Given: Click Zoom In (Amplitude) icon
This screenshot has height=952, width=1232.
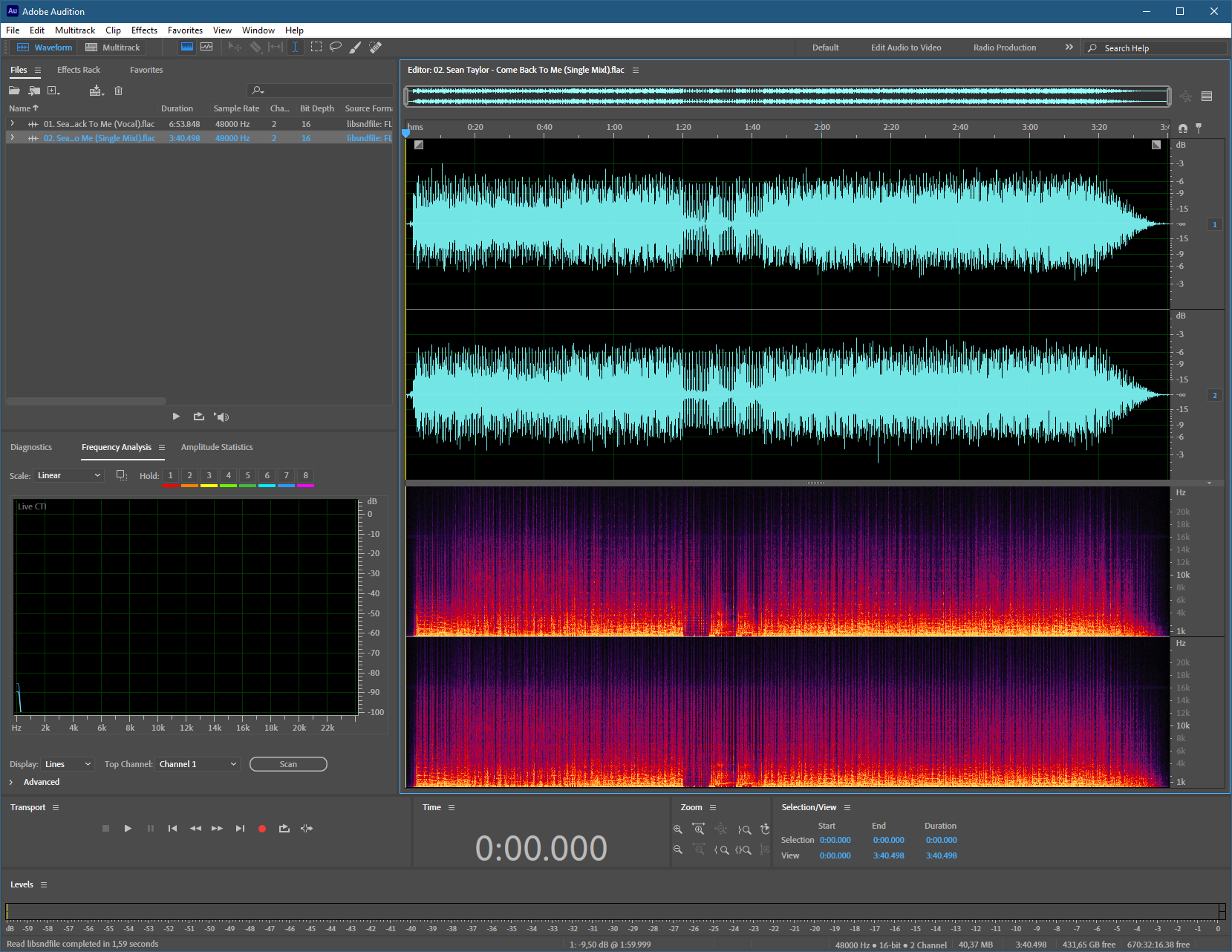Looking at the screenshot, I should point(677,829).
